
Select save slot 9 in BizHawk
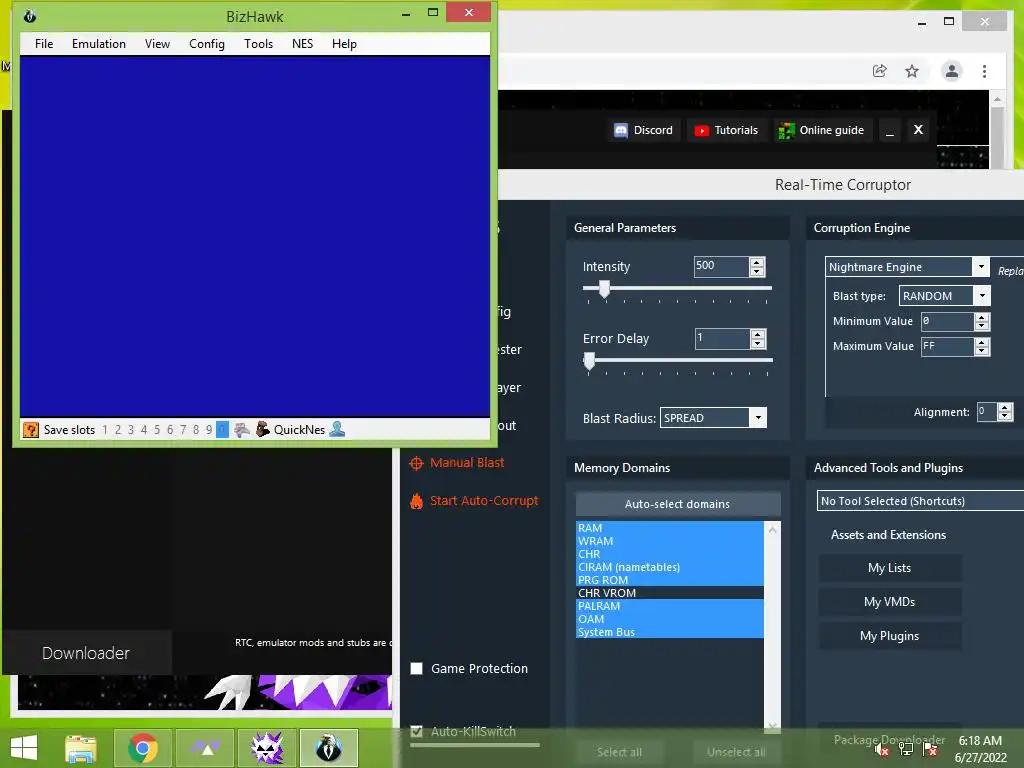(x=209, y=430)
